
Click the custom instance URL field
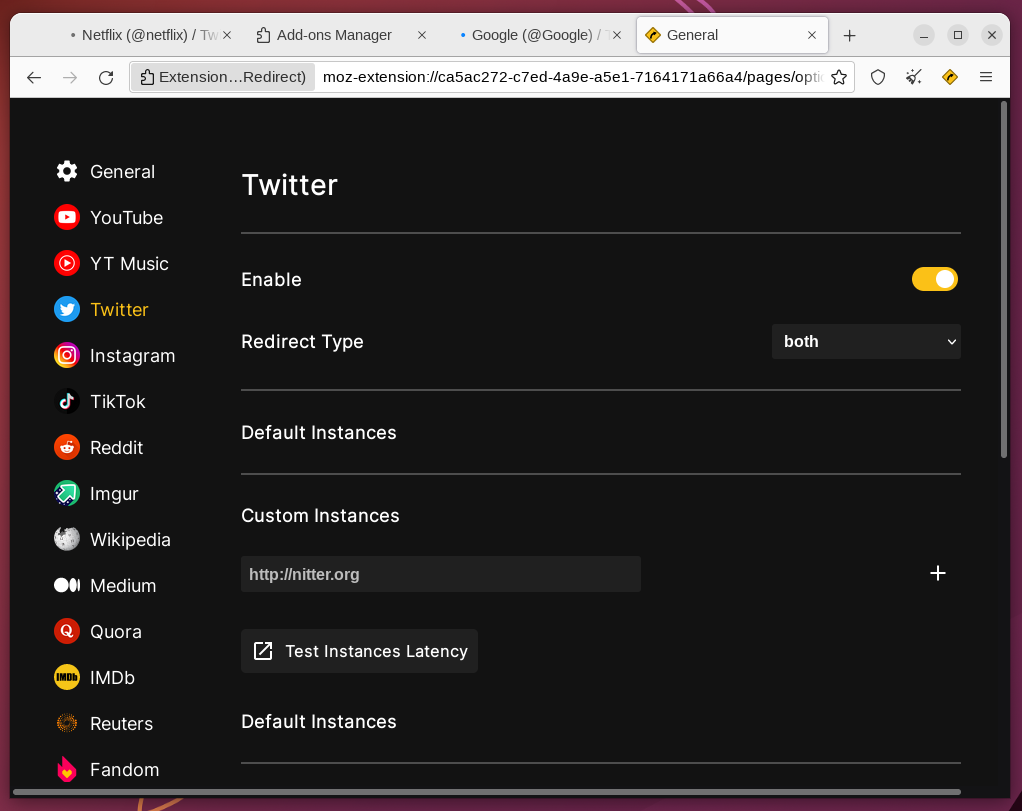coord(441,574)
